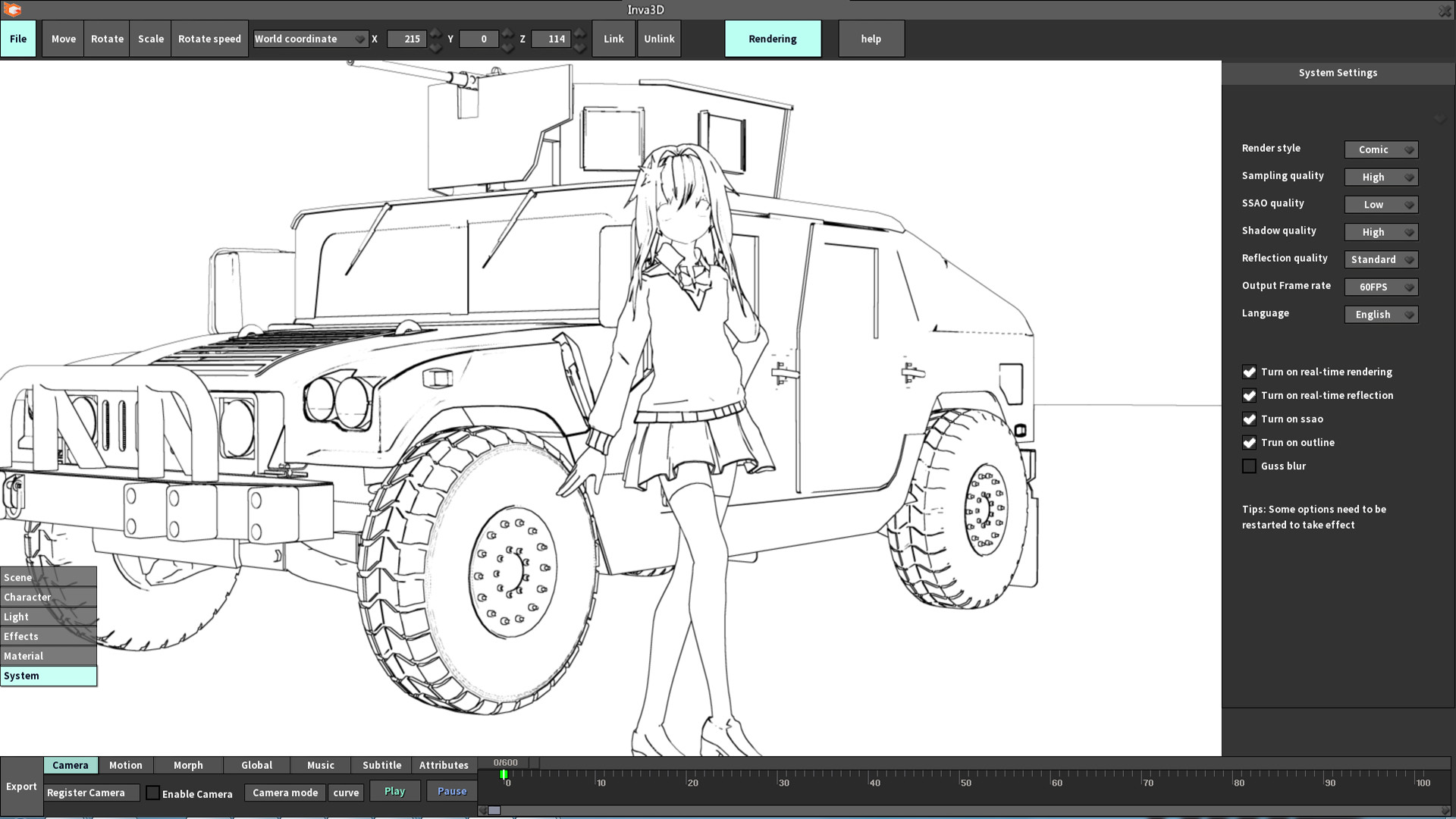Toggle Trun on outline checkbox

point(1249,442)
